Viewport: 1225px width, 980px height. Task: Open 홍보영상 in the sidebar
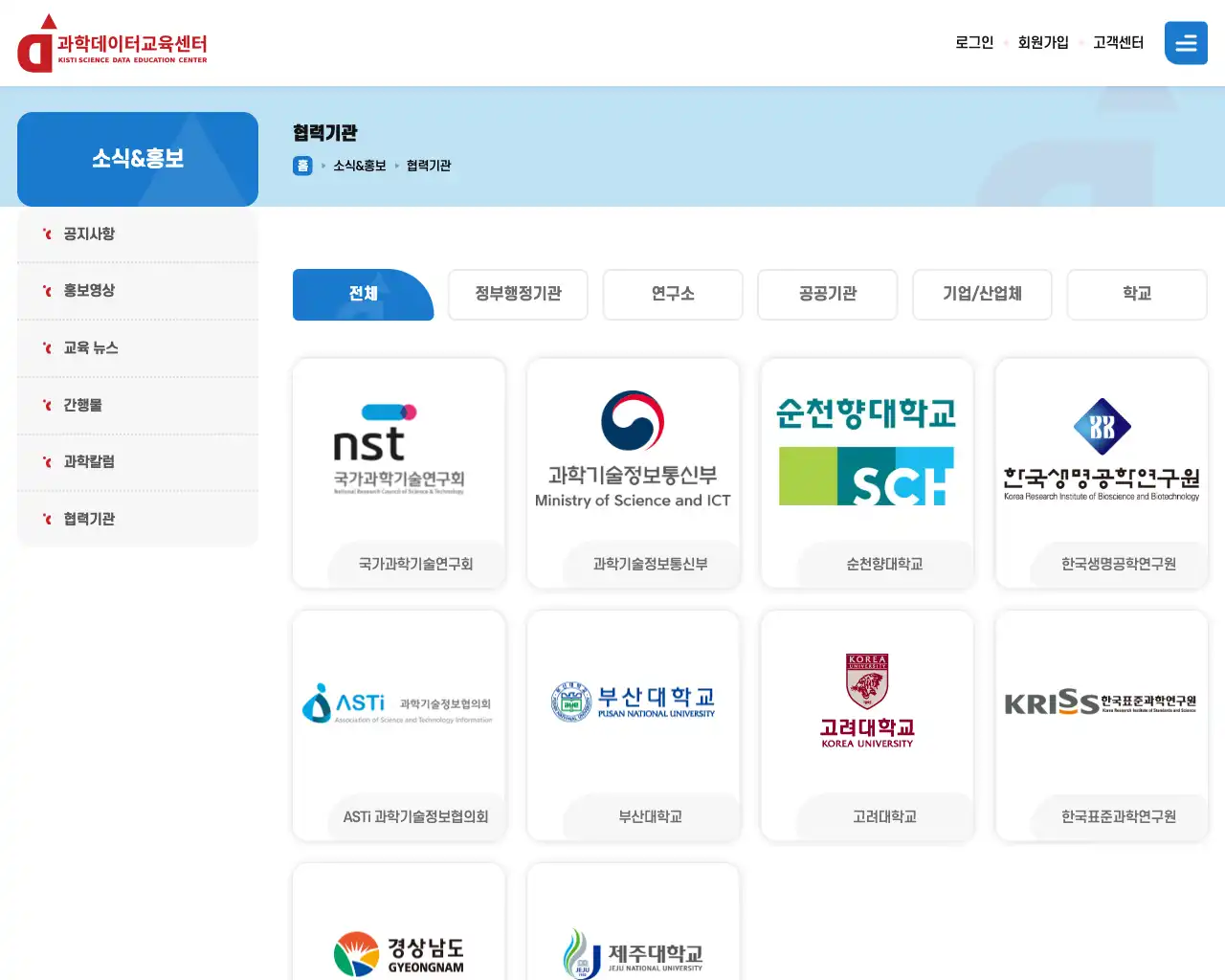pos(138,291)
